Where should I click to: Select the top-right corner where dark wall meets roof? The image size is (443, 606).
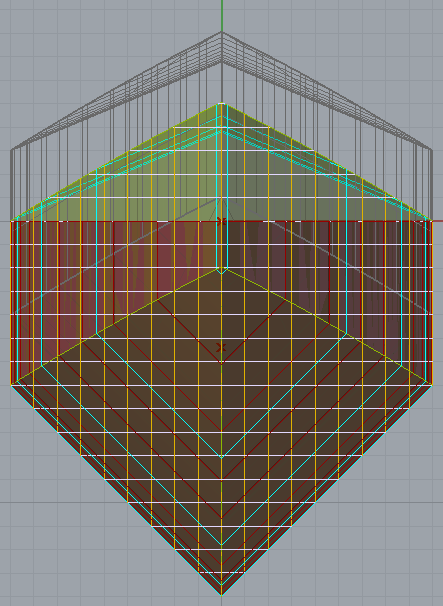(x=432, y=221)
